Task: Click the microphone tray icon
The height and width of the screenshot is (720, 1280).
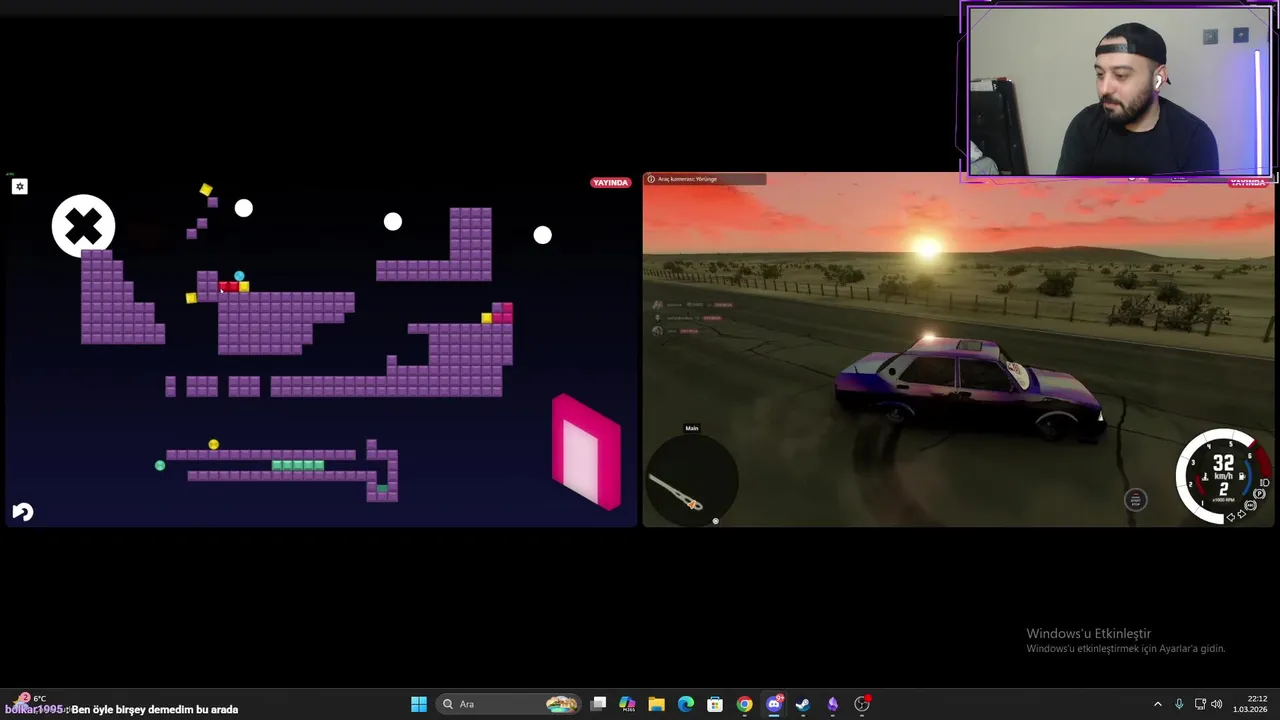Action: pos(1179,704)
